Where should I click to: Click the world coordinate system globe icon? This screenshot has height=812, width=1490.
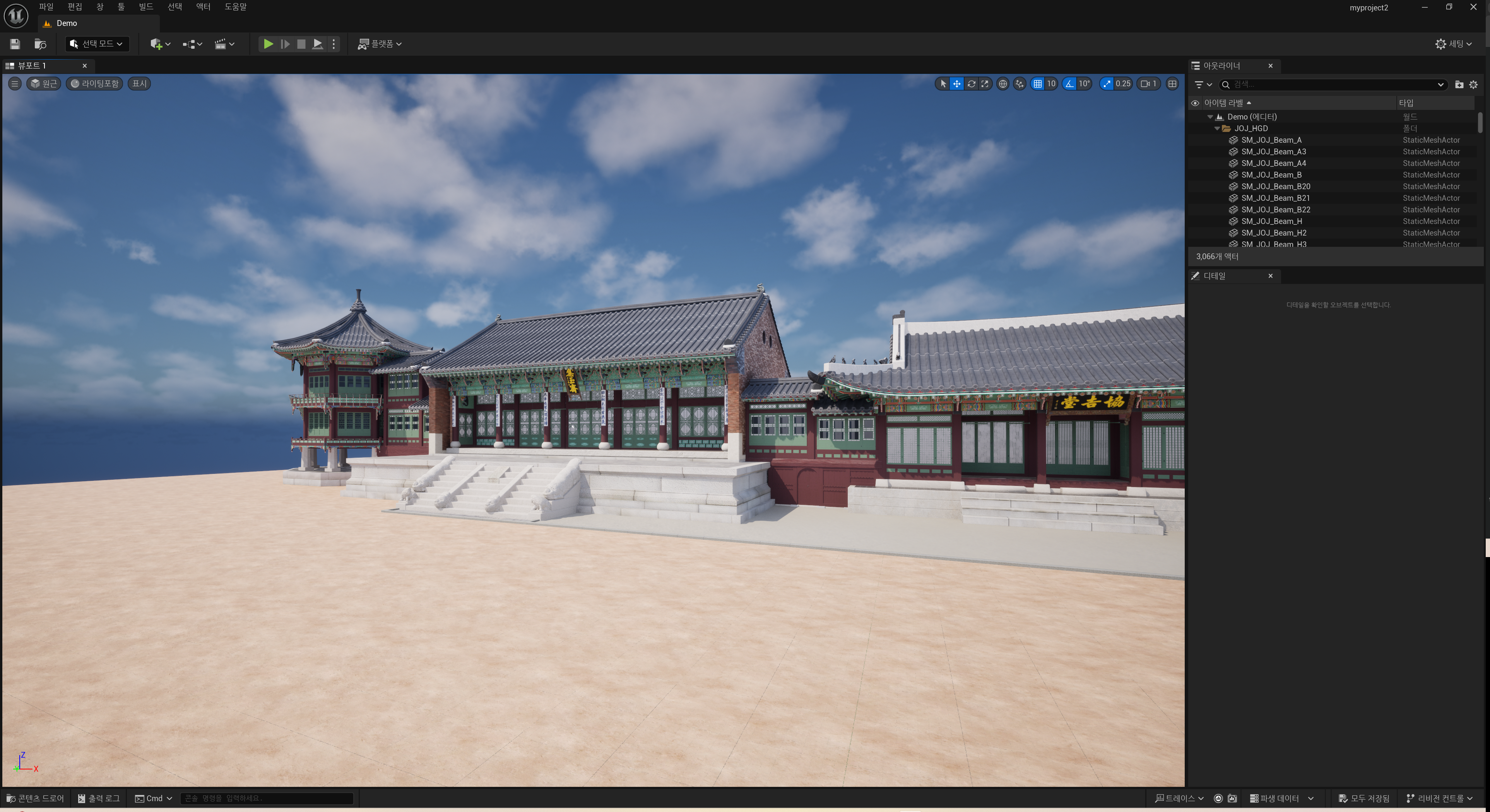point(1003,84)
